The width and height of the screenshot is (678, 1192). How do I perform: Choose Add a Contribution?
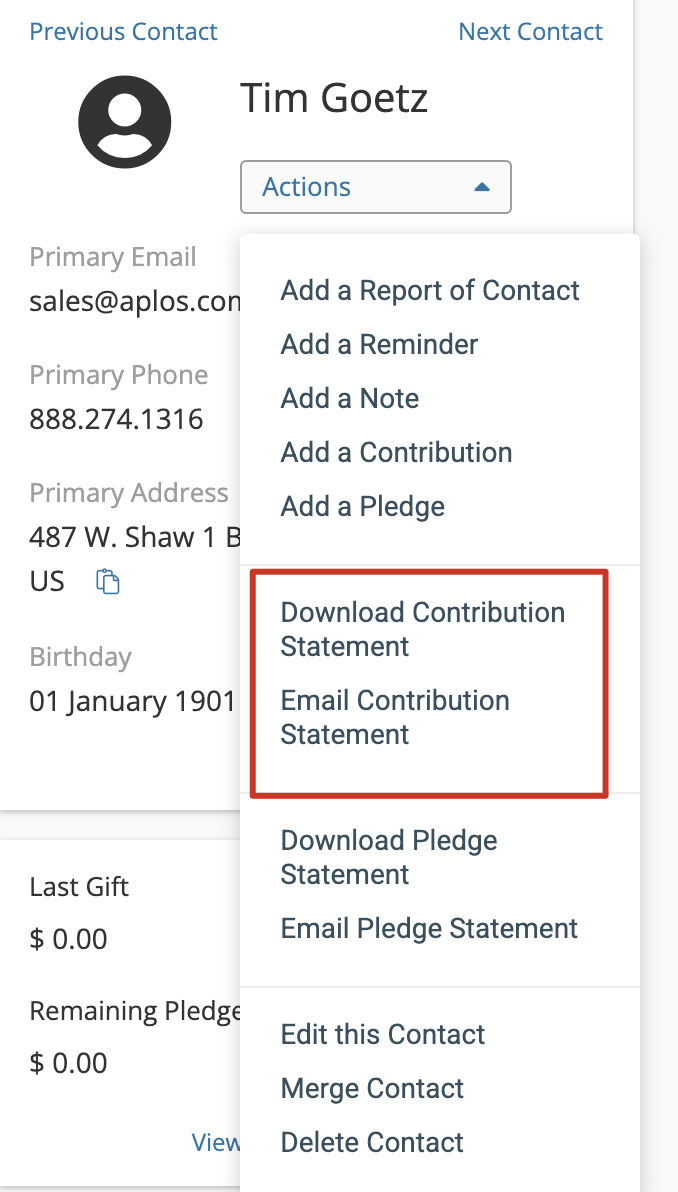click(396, 452)
